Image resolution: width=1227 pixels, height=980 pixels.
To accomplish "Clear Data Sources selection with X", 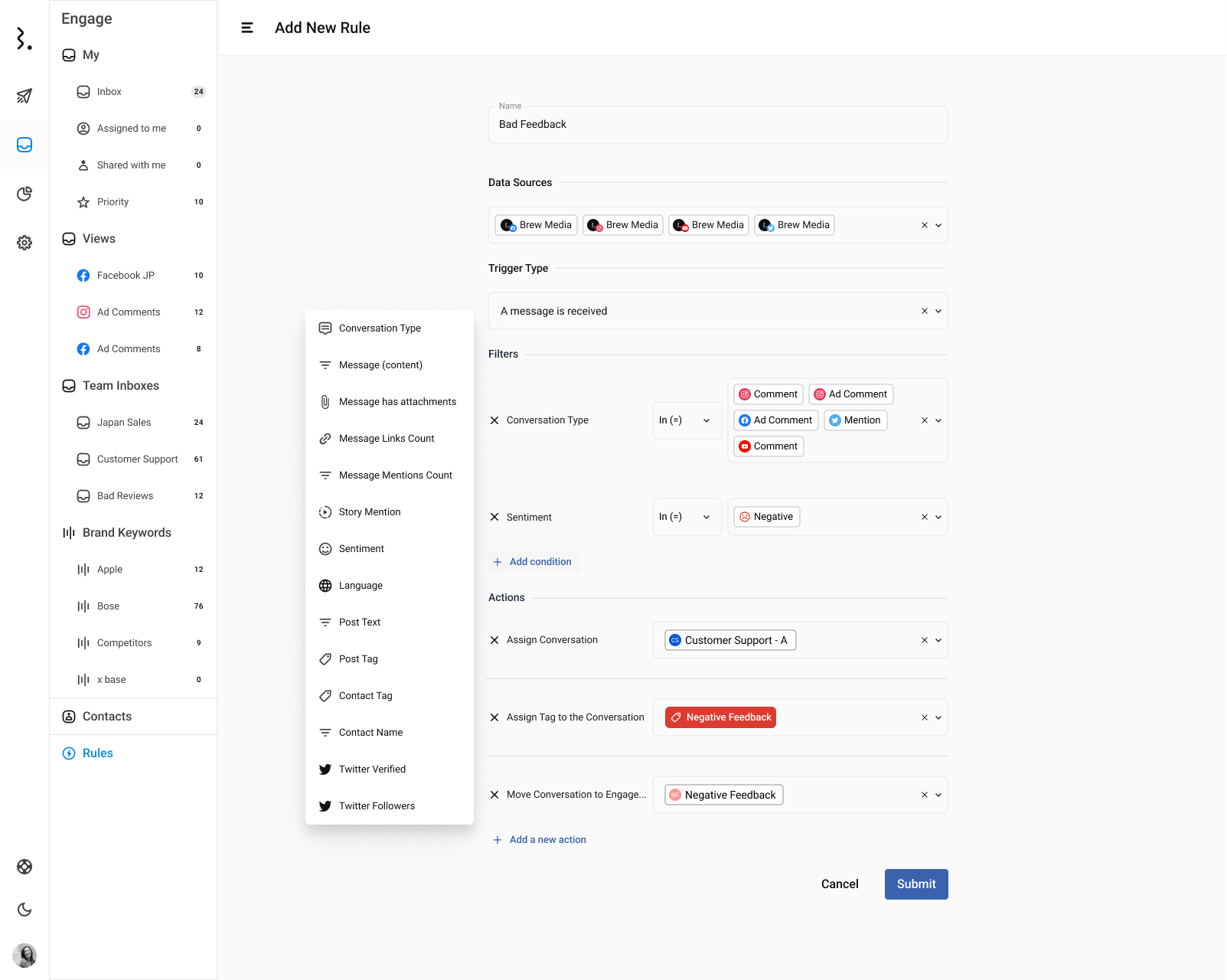I will coord(925,225).
